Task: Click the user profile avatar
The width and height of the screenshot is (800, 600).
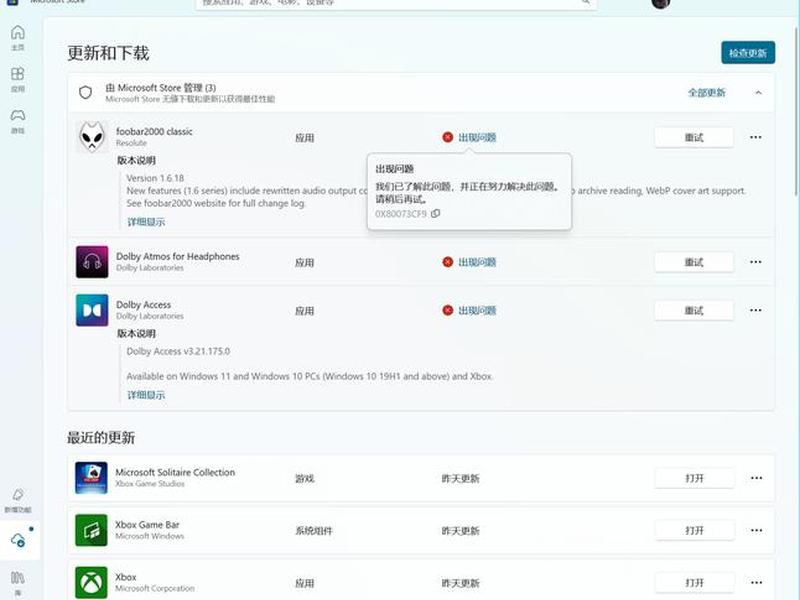Action: point(661,3)
